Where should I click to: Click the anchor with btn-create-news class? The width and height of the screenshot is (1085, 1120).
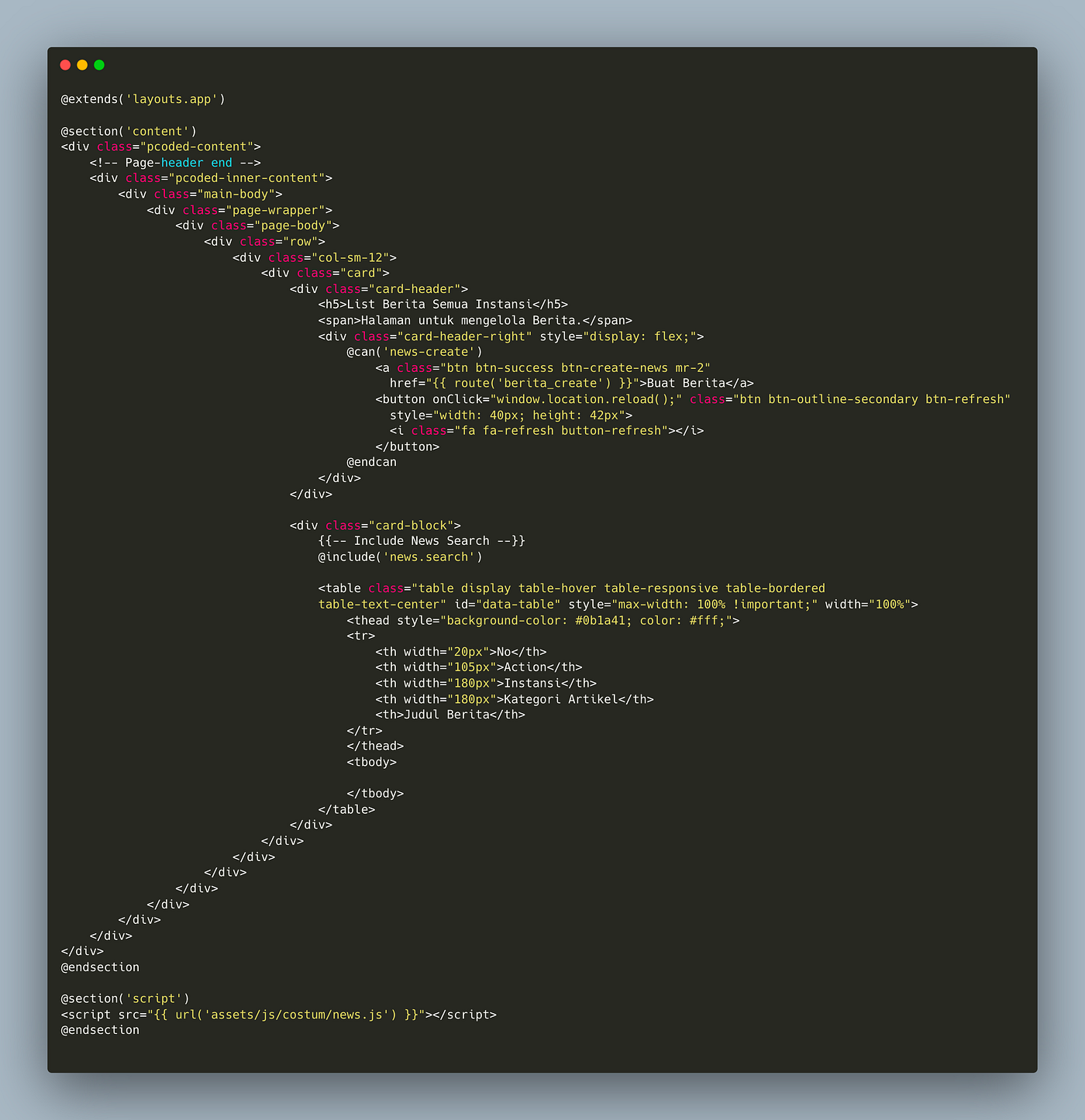(x=542, y=367)
